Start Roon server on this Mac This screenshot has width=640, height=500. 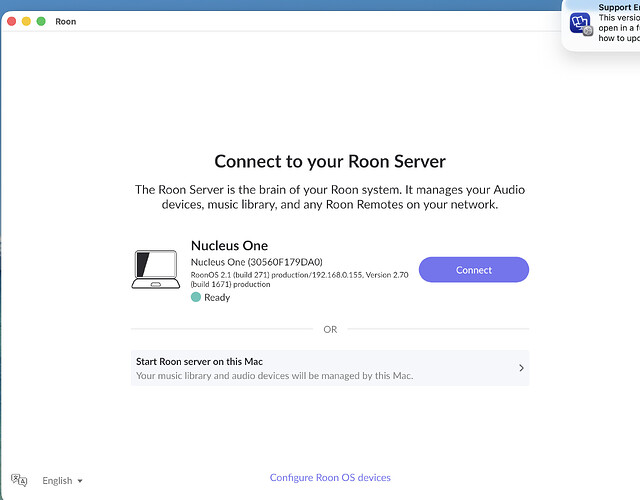[x=330, y=368]
